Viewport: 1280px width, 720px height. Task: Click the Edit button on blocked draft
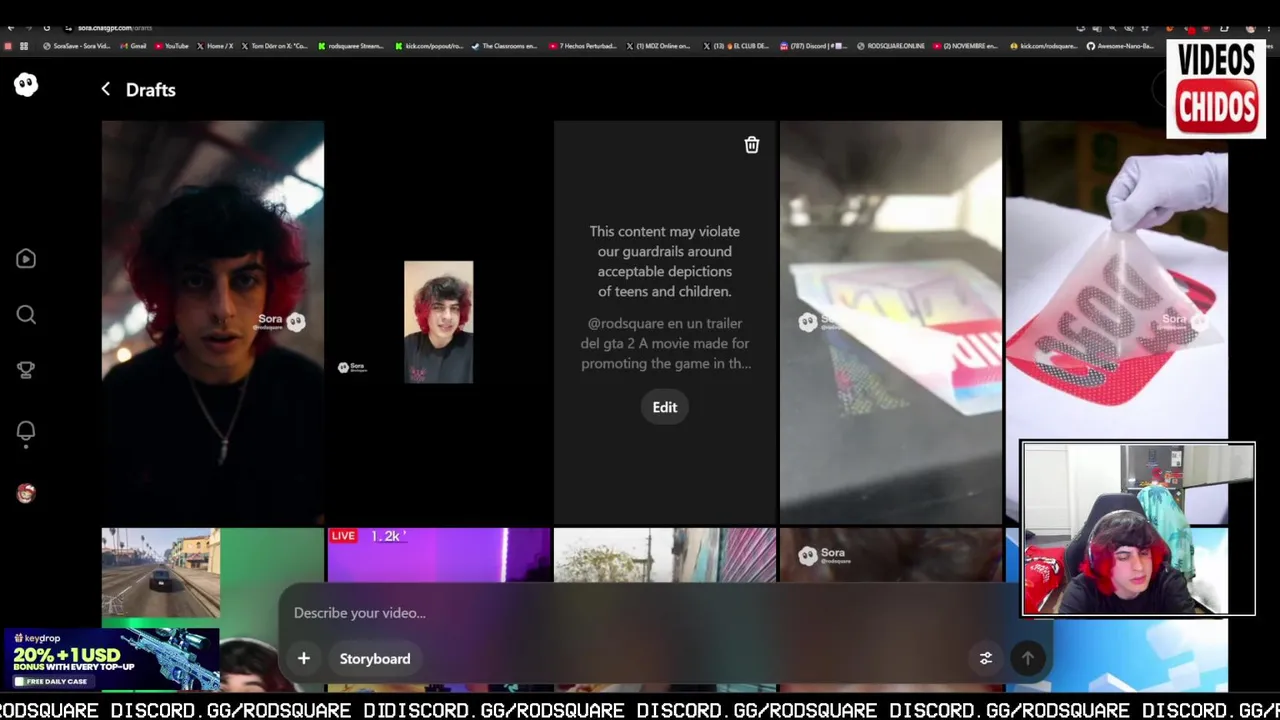tap(665, 407)
